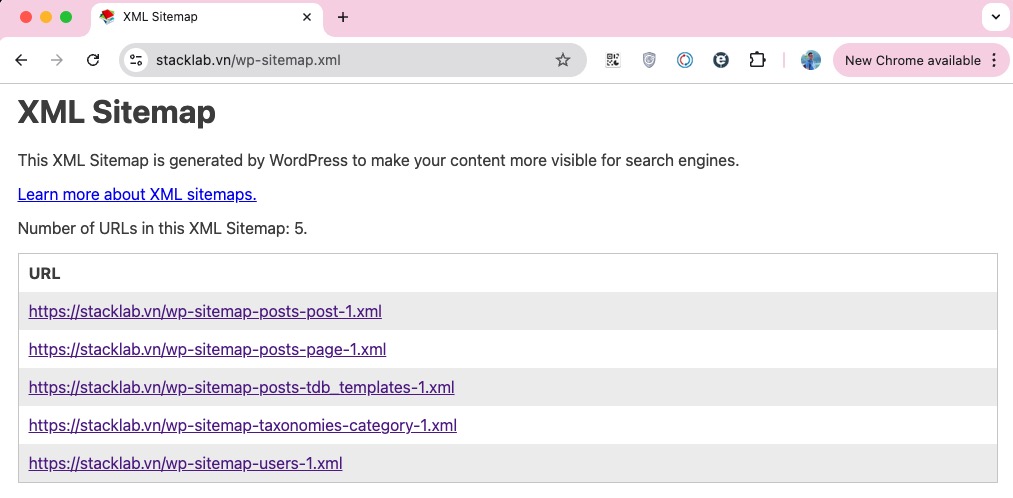The height and width of the screenshot is (498, 1013).
Task: Open a new tab with plus button
Action: point(343,17)
